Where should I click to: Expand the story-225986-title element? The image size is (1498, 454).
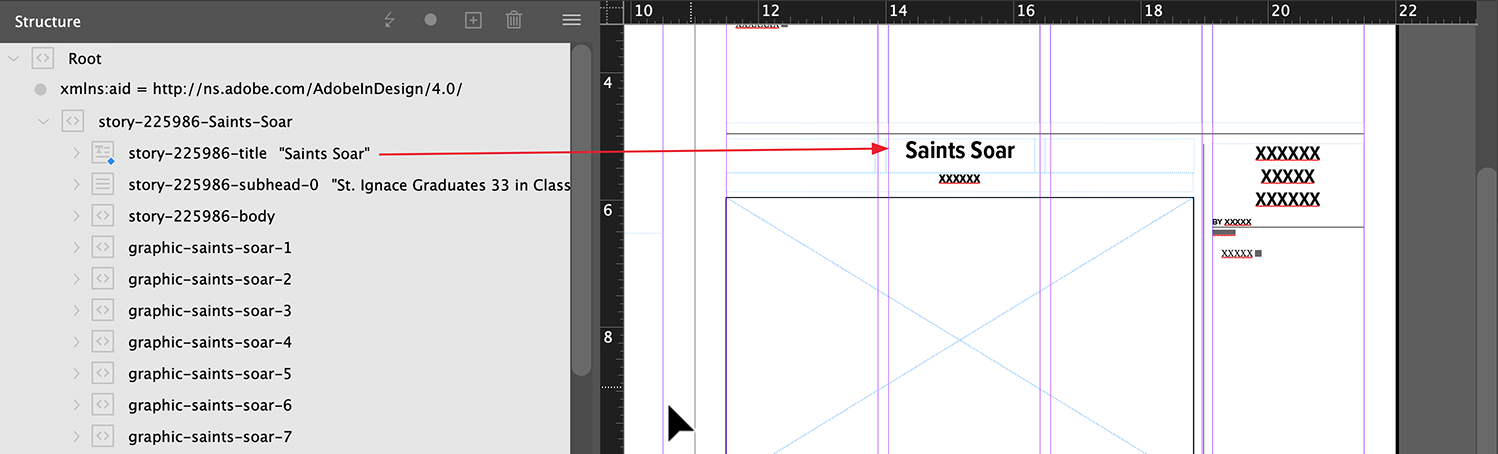coord(76,153)
